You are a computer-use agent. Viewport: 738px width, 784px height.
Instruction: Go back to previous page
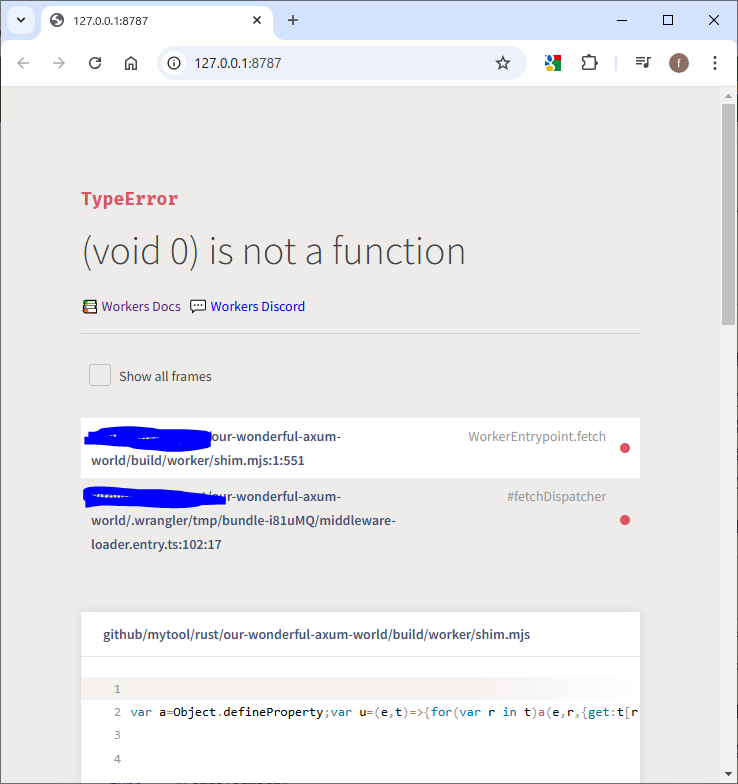click(24, 63)
